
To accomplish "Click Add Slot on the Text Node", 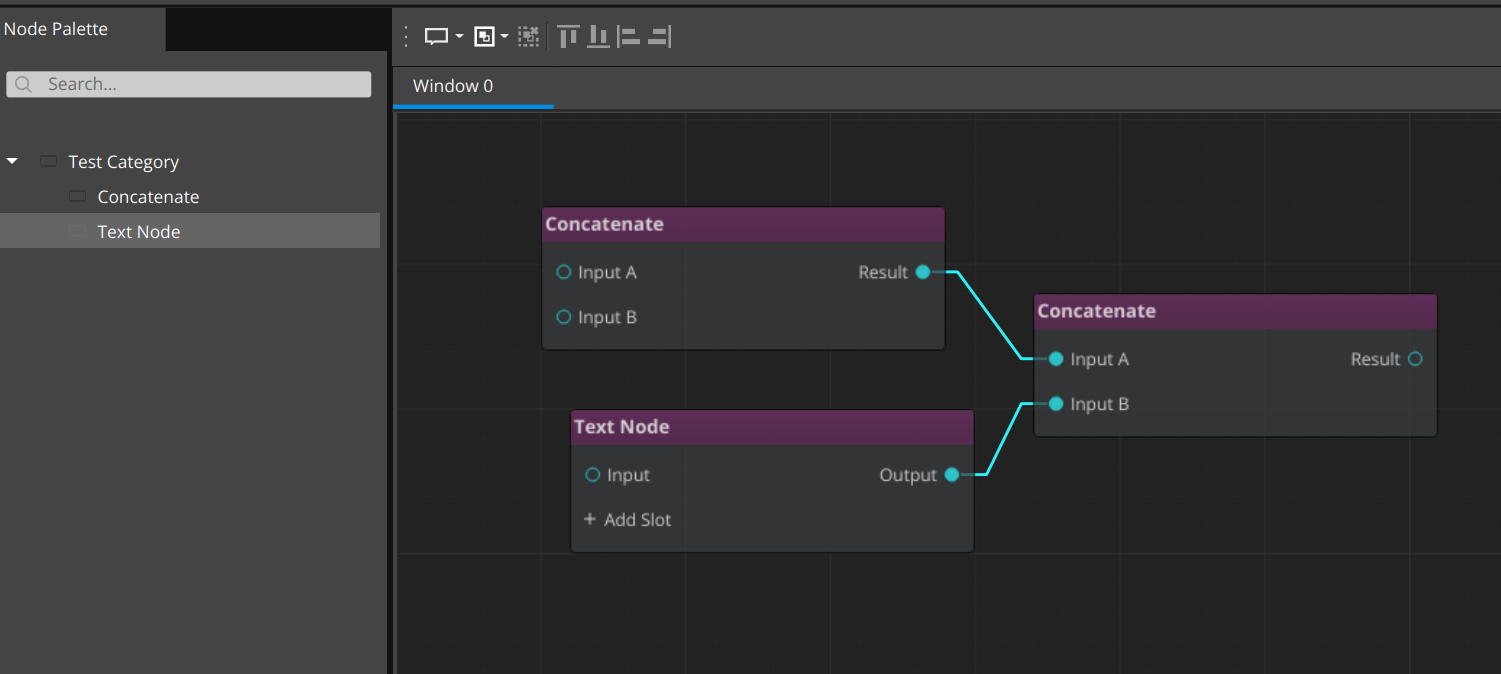I will pyautogui.click(x=627, y=519).
